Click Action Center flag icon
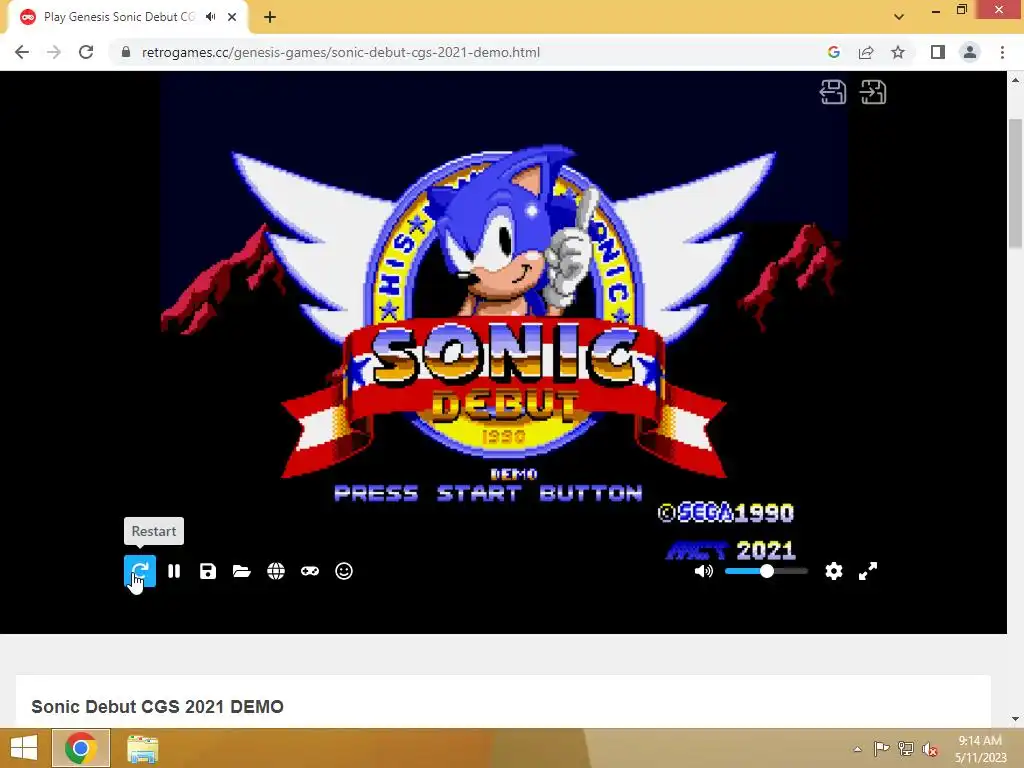This screenshot has width=1024, height=768. [881, 749]
